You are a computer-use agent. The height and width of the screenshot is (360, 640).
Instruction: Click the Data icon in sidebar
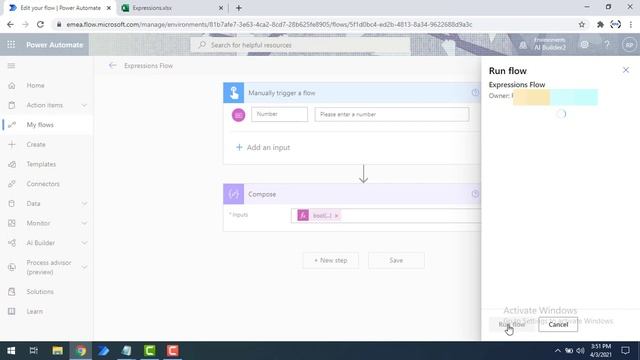pyautogui.click(x=12, y=203)
